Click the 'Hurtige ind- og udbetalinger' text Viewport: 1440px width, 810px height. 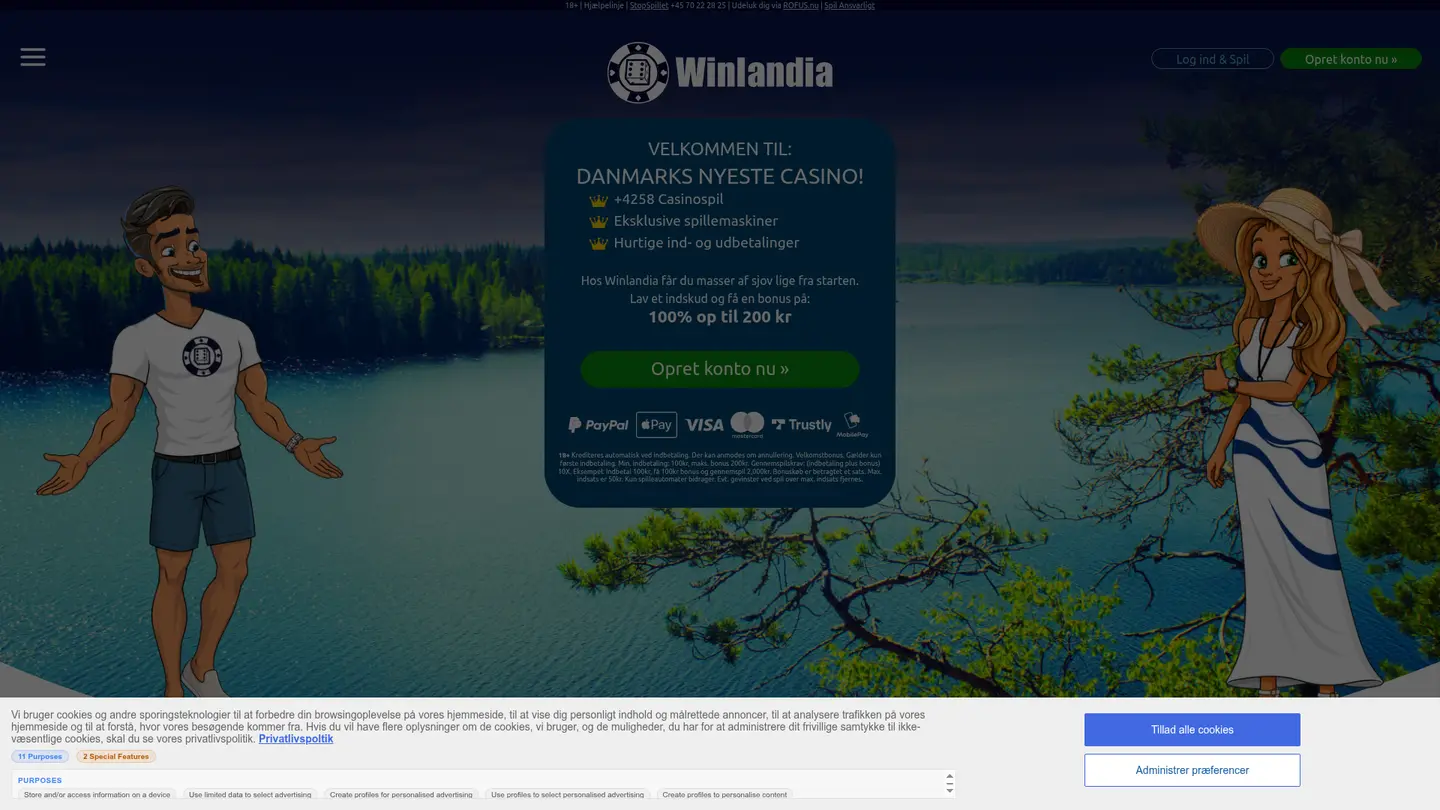coord(706,243)
